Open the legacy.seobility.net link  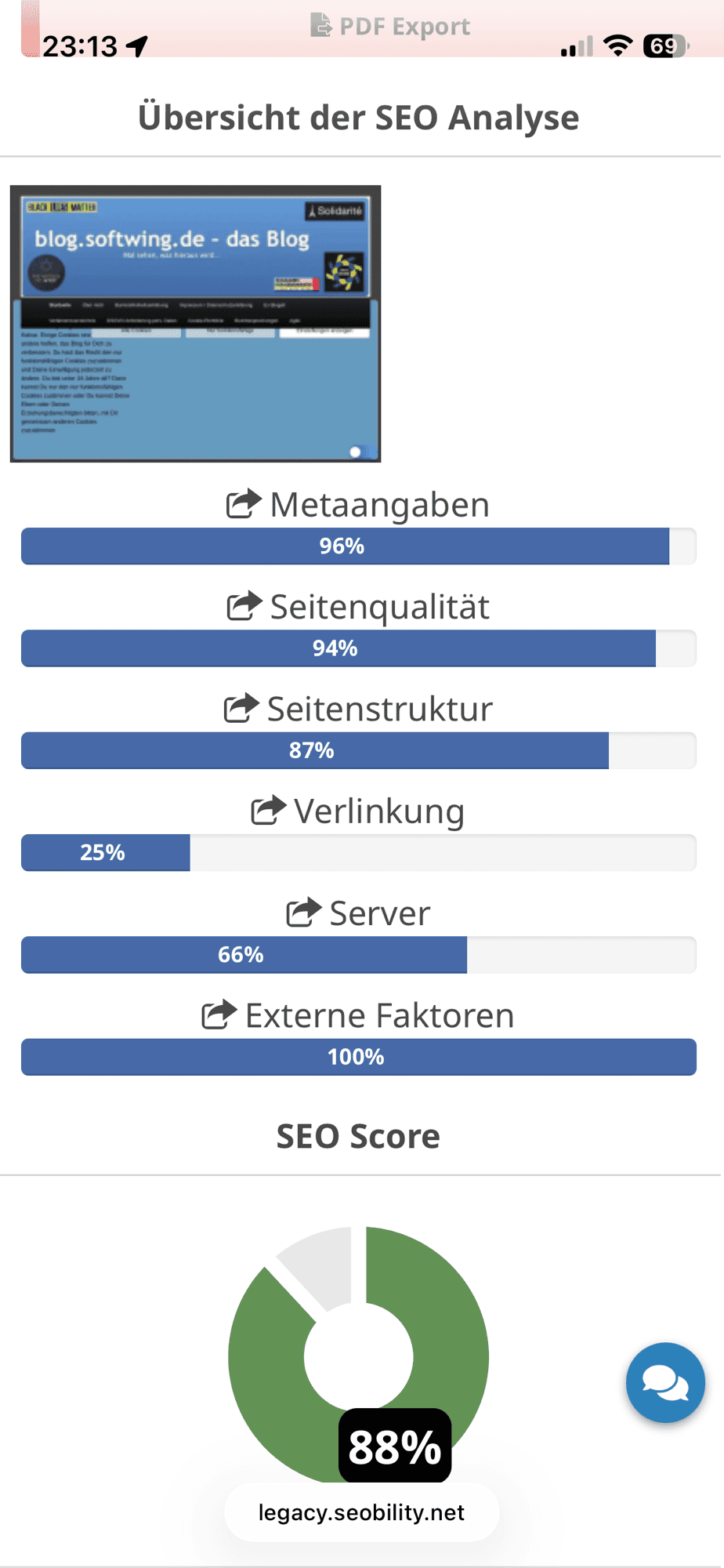tap(361, 1512)
